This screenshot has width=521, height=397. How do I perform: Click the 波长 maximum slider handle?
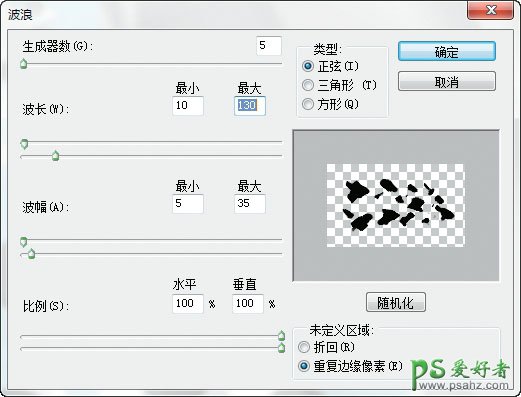pyautogui.click(x=56, y=155)
